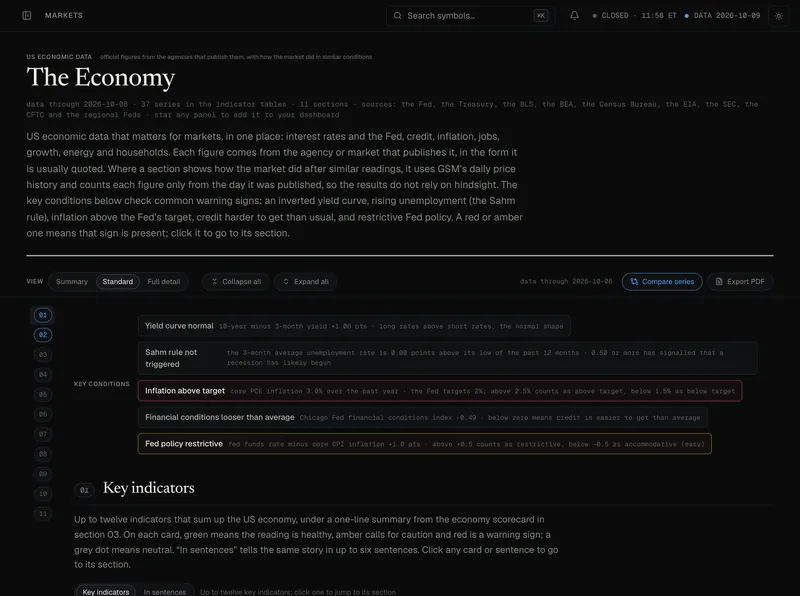This screenshot has width=800, height=596.
Task: Switch to the In sentences tab
Action: (x=165, y=591)
